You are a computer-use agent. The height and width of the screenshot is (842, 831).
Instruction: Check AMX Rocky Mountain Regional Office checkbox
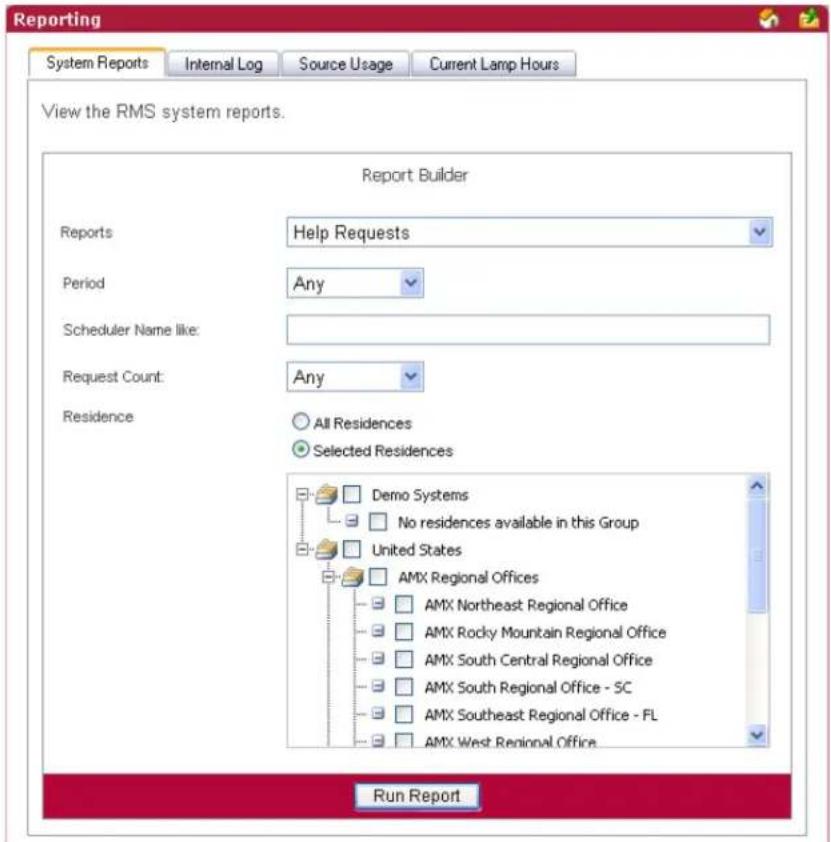(404, 632)
